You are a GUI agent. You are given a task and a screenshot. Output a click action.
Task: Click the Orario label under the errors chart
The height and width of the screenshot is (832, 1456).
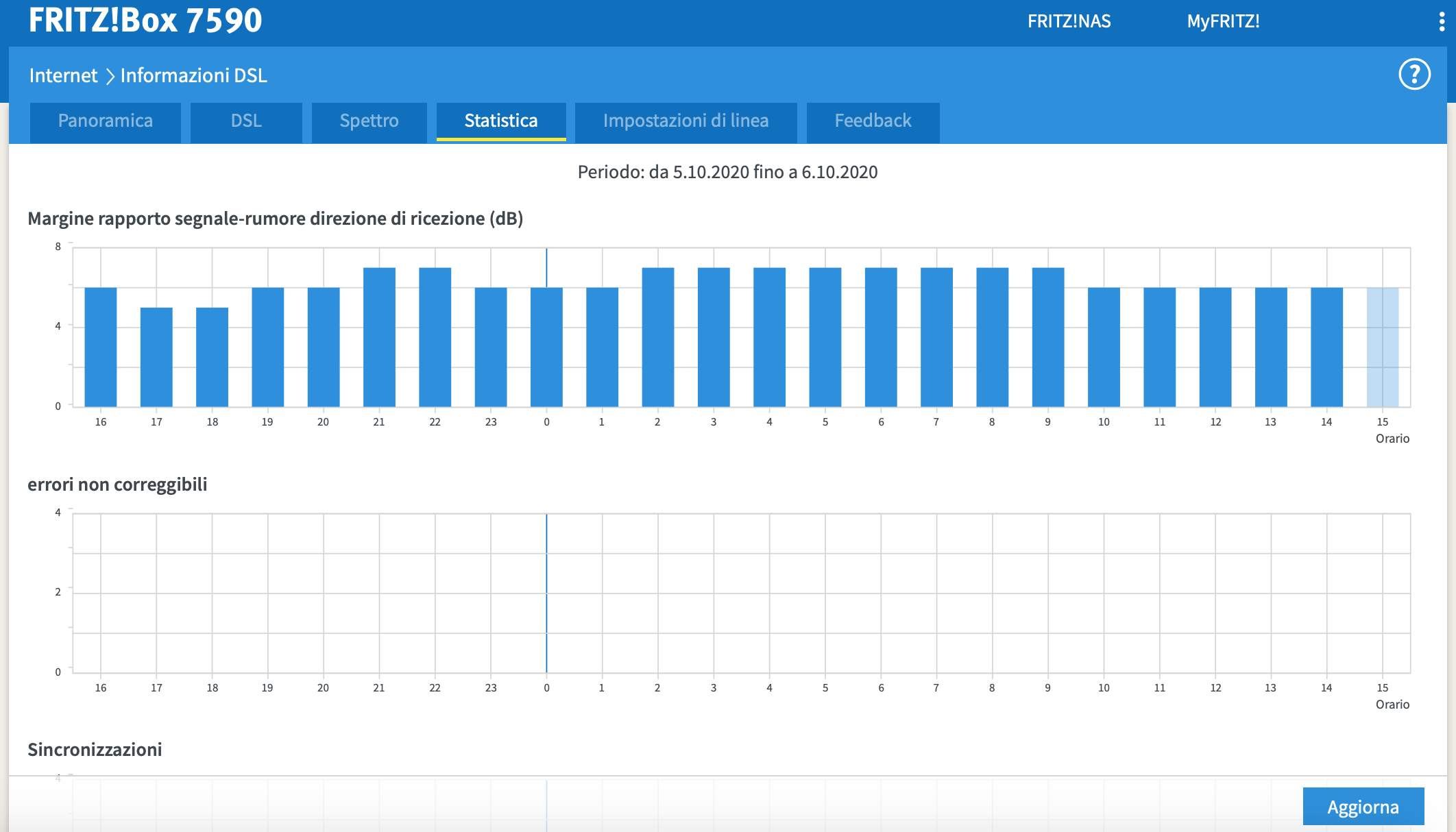pos(1392,705)
